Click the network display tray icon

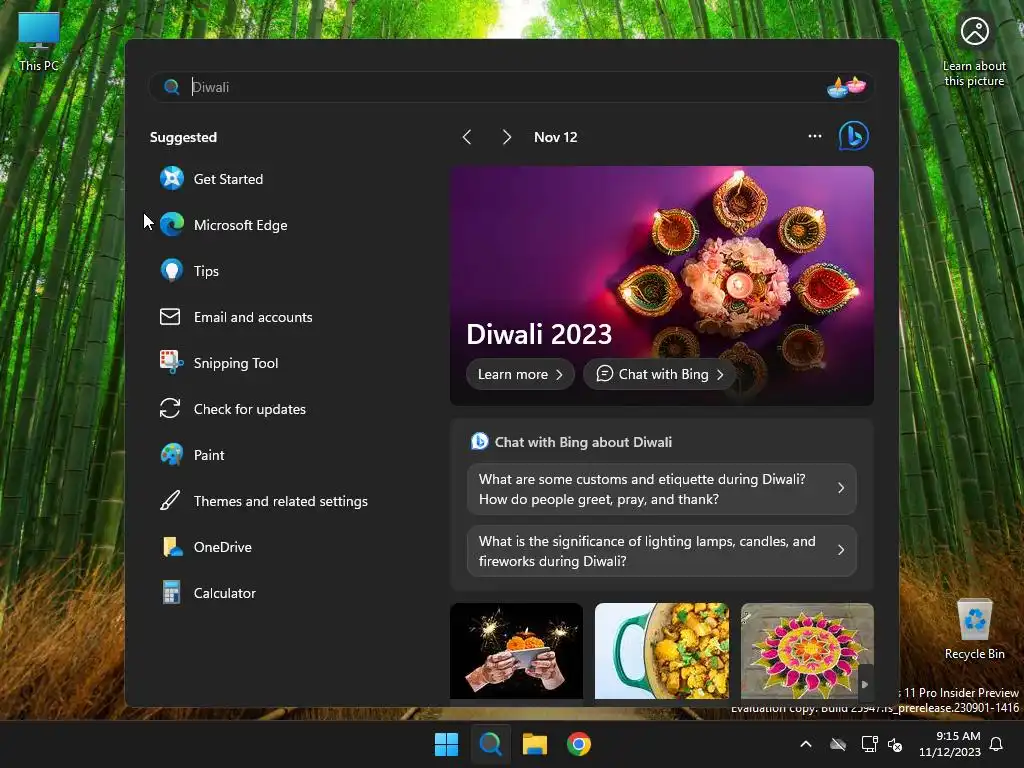(869, 744)
